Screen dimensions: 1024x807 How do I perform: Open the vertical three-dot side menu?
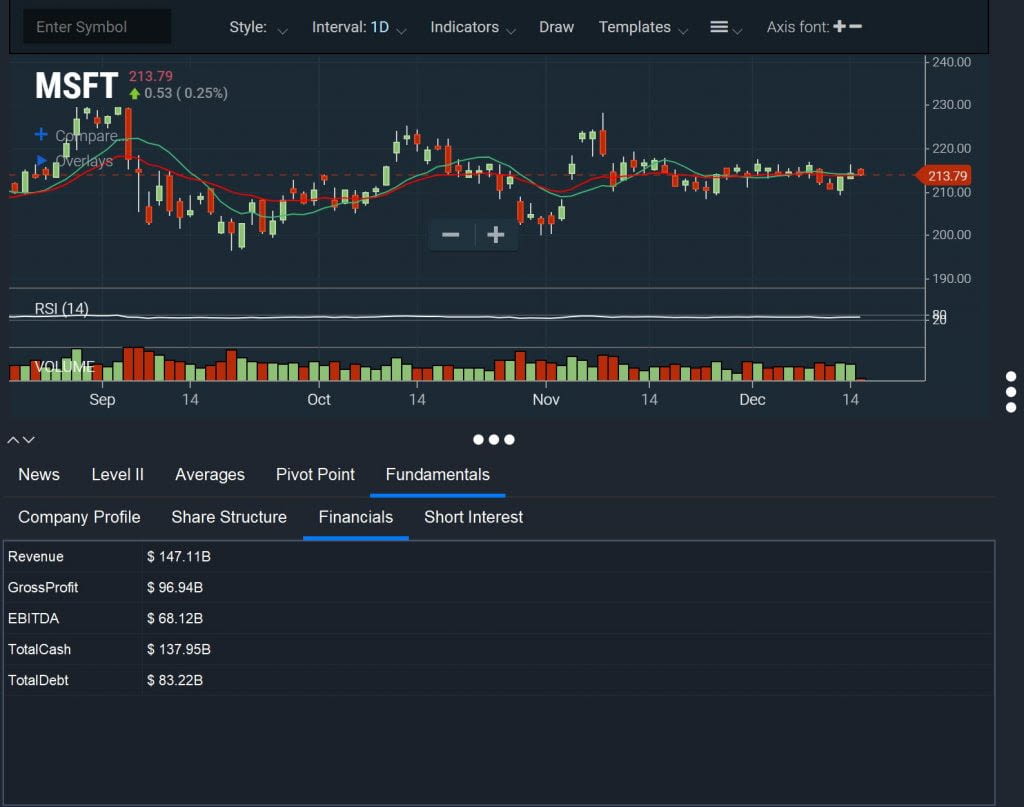(1011, 392)
